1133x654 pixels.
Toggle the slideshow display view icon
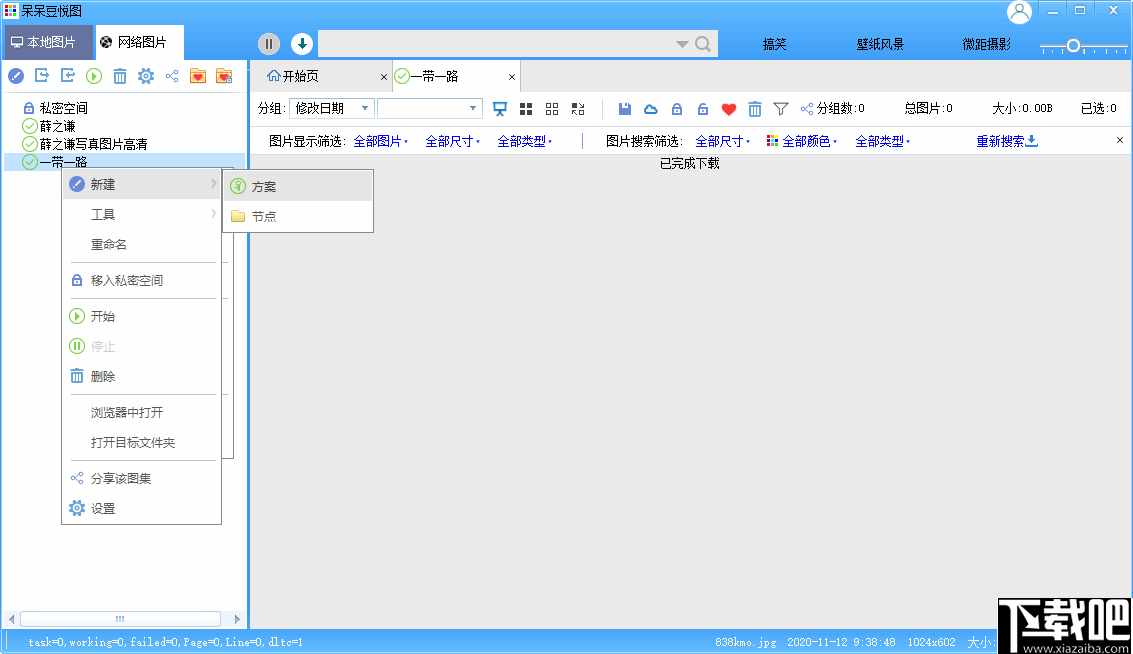pyautogui.click(x=500, y=108)
